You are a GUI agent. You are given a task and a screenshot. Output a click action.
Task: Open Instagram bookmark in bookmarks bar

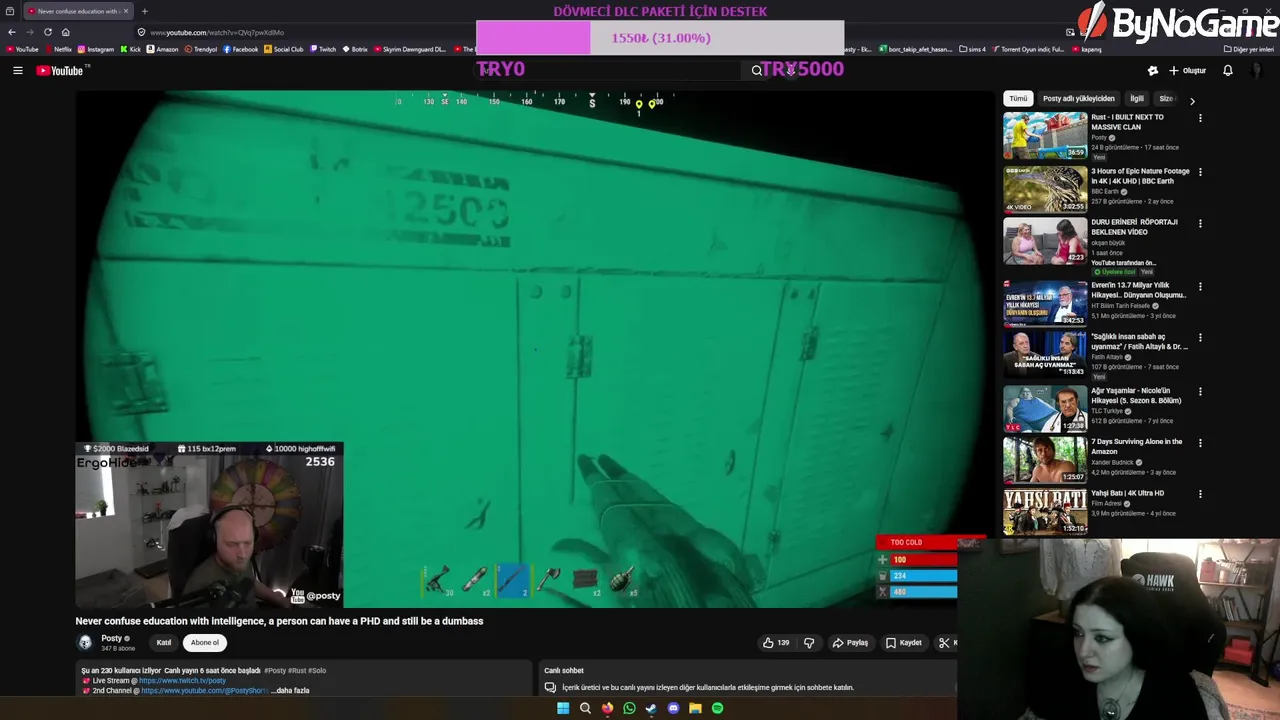point(96,49)
